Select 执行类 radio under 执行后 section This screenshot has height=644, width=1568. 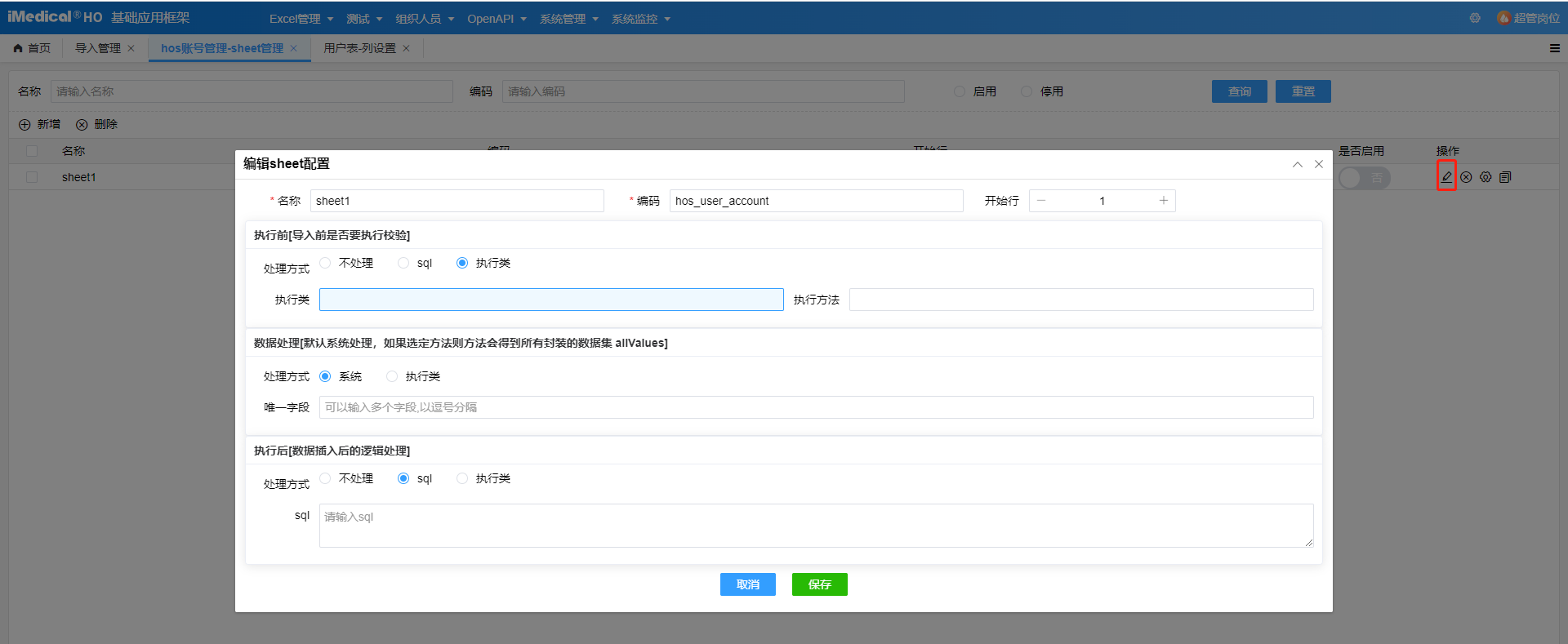tap(462, 478)
